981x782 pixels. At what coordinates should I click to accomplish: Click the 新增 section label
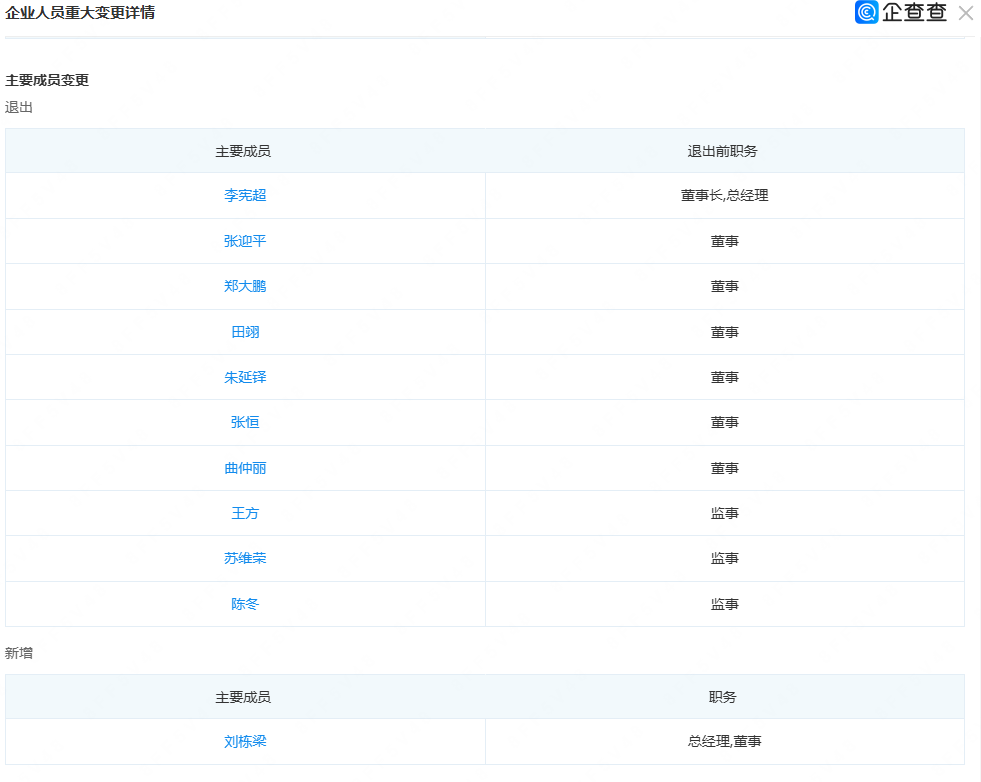tap(19, 653)
